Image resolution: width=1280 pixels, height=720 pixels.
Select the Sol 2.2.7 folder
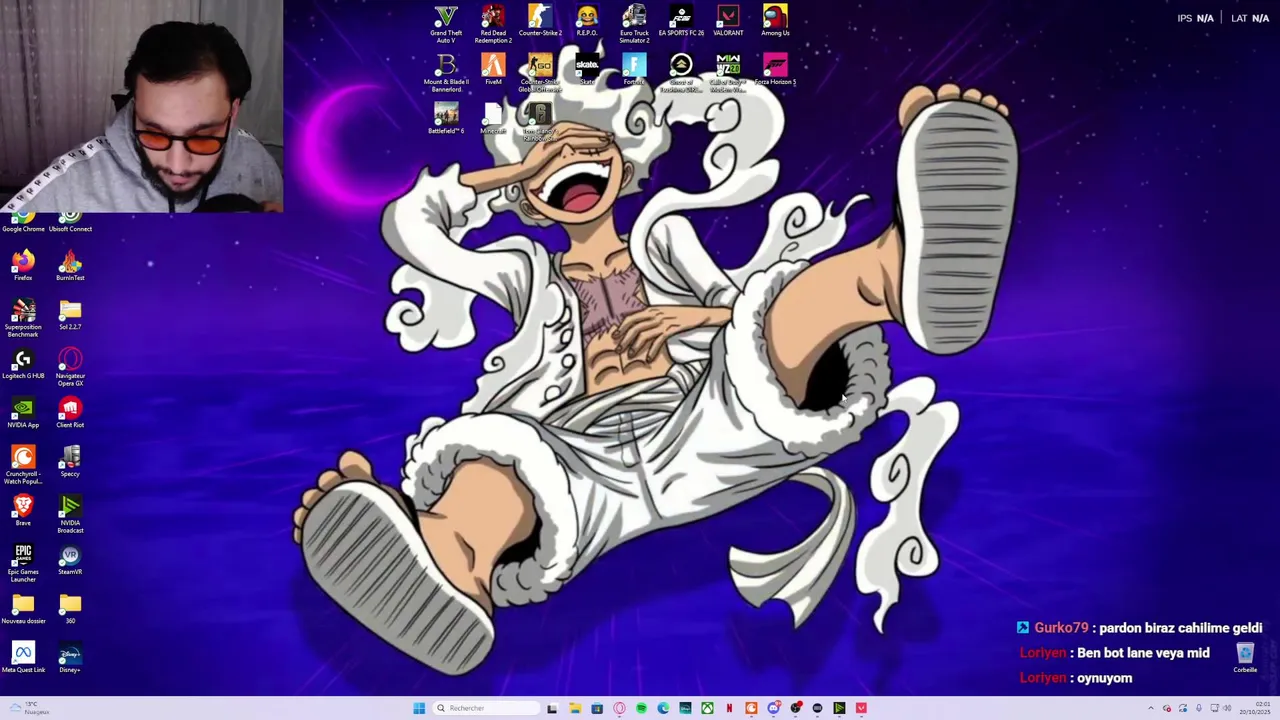[70, 315]
